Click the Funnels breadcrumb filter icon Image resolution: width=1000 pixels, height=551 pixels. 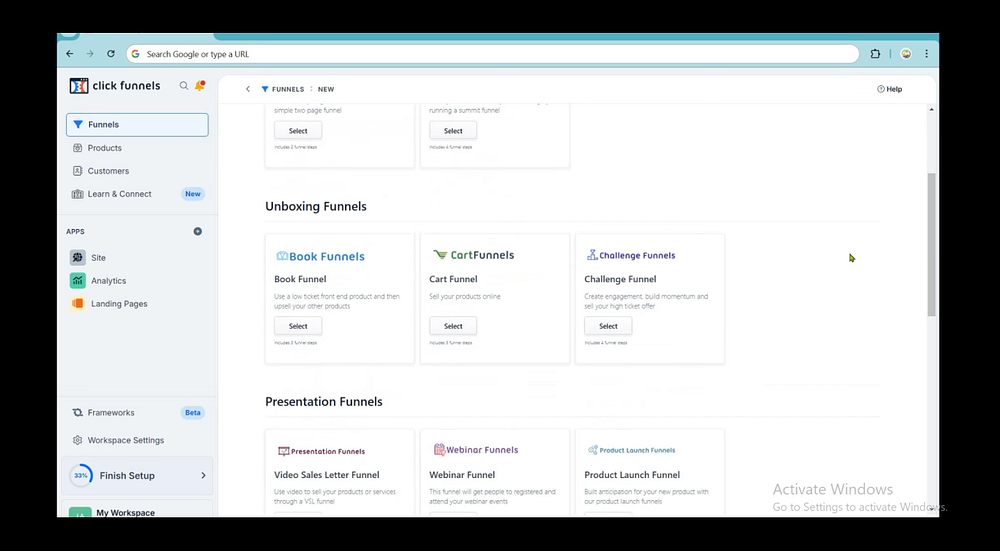point(265,89)
